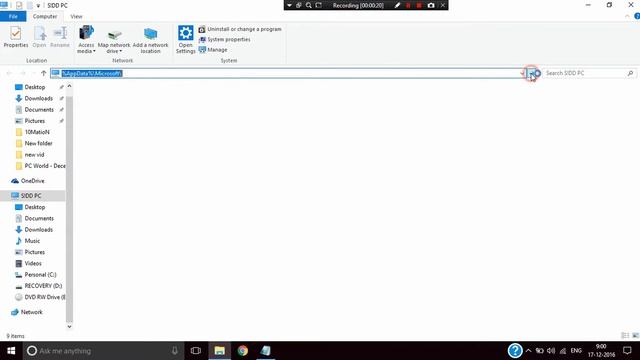This screenshot has width=640, height=360.
Task: Open the notepad taskbar app
Action: click(x=266, y=351)
